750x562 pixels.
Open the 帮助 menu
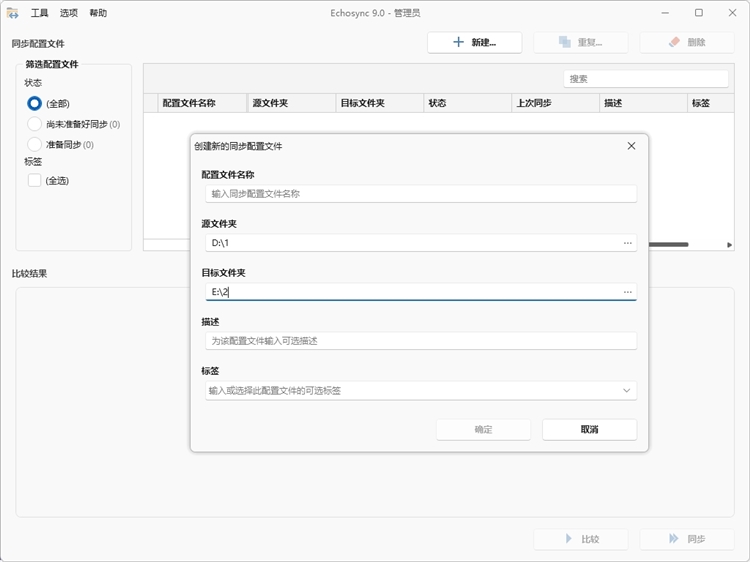click(x=98, y=13)
